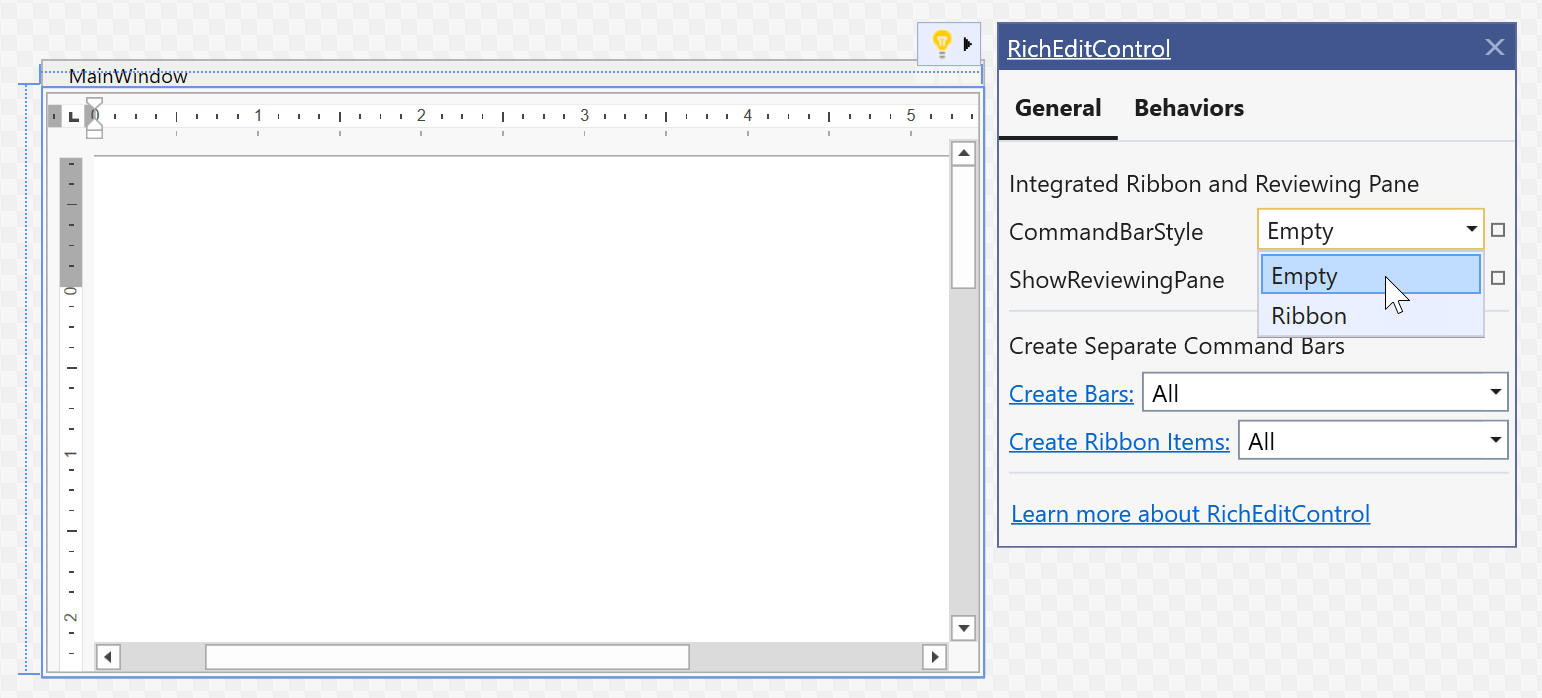Image resolution: width=1542 pixels, height=698 pixels.
Task: Click the Create Bars link
Action: (1071, 394)
